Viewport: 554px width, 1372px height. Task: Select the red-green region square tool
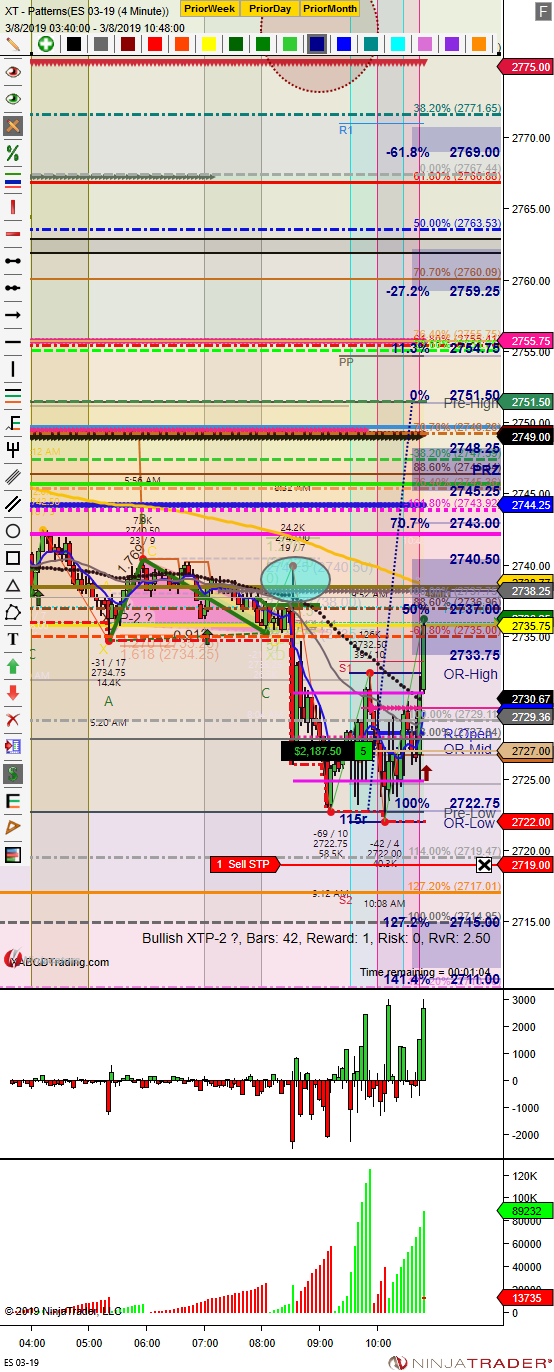pos(13,855)
